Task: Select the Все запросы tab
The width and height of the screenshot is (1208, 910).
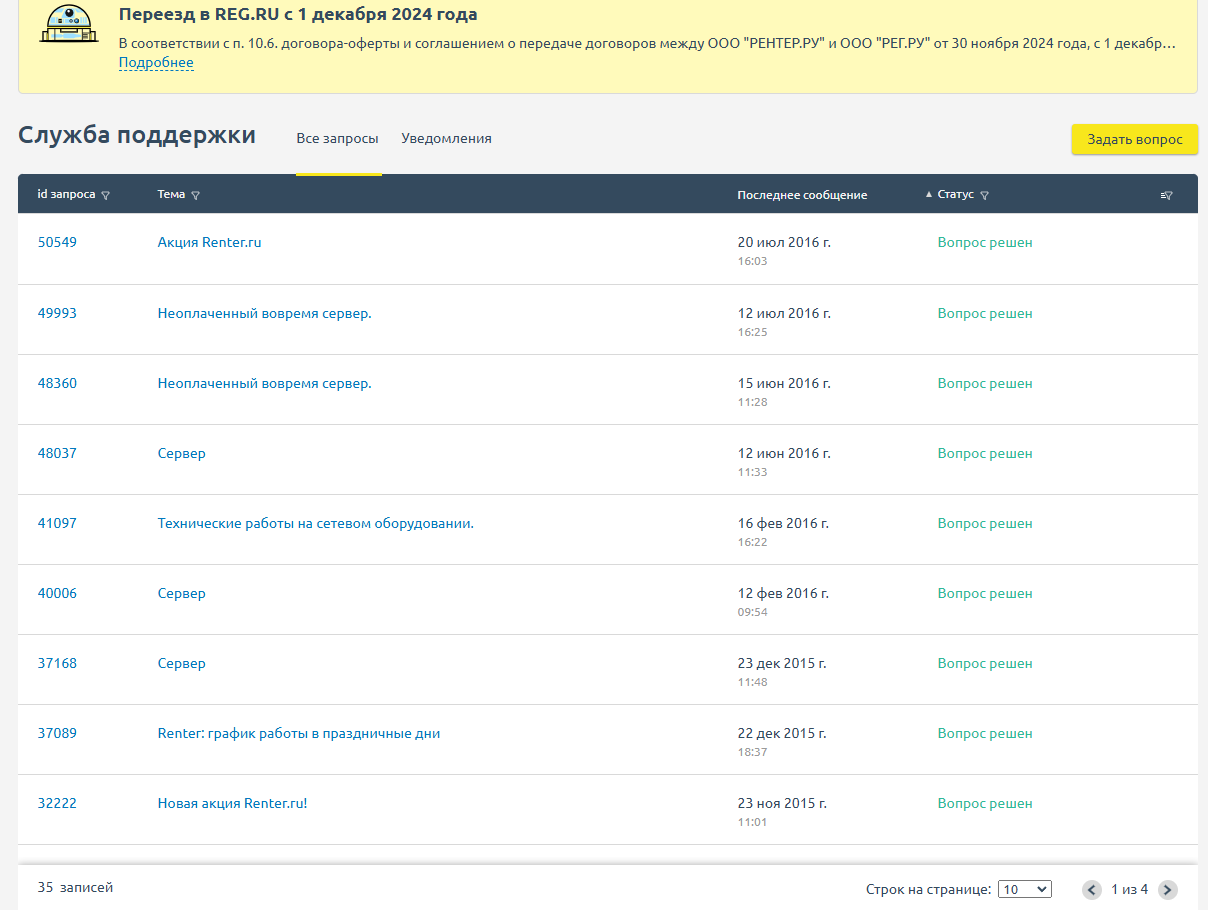Action: coord(337,139)
